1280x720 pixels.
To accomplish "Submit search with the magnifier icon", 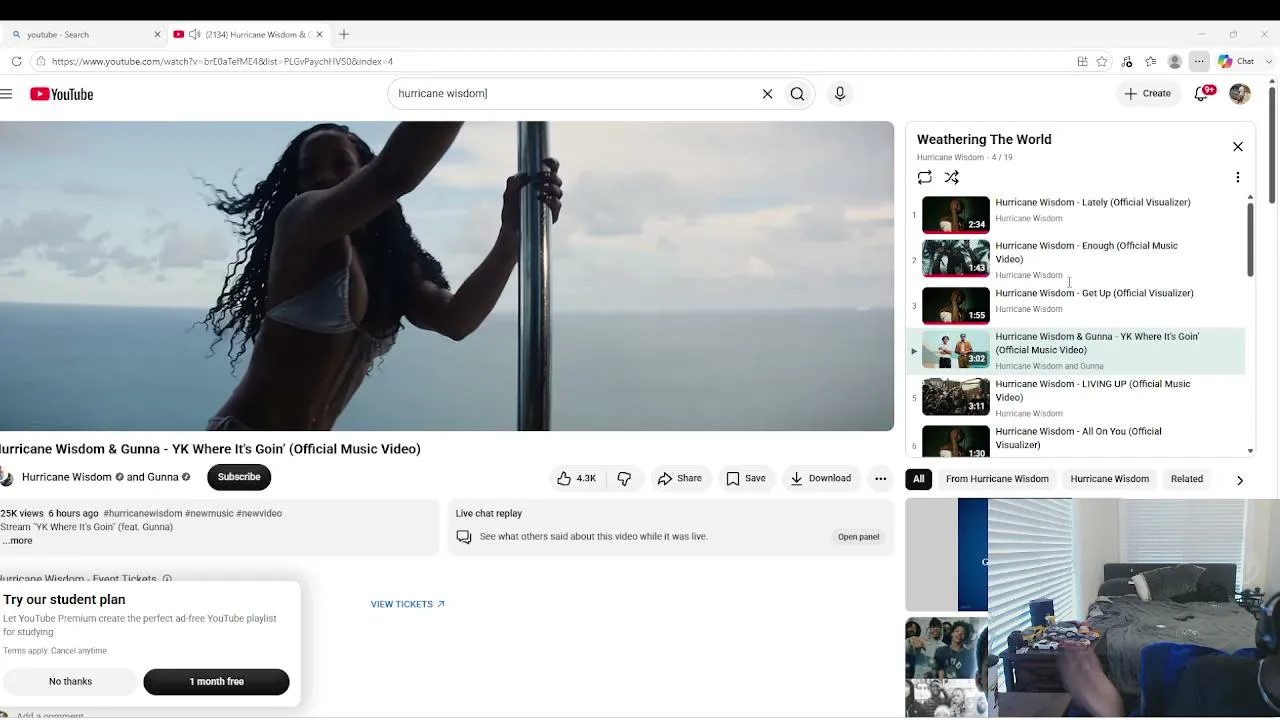I will [x=797, y=94].
